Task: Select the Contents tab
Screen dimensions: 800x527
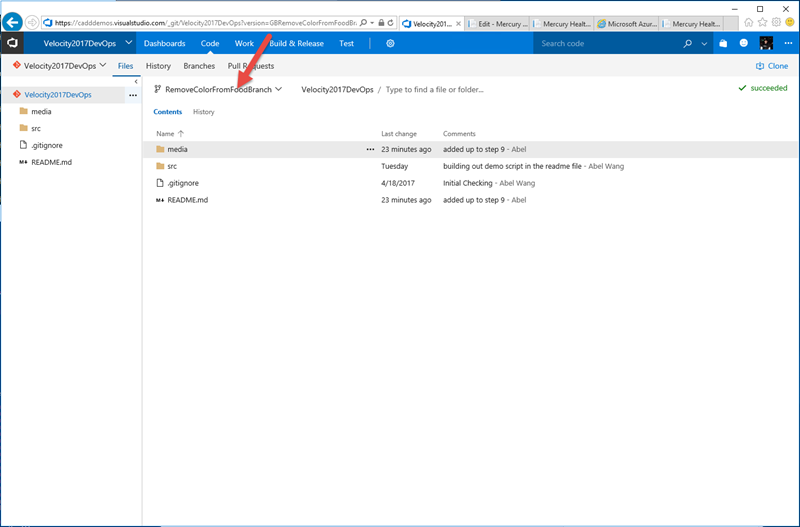Action: [167, 112]
